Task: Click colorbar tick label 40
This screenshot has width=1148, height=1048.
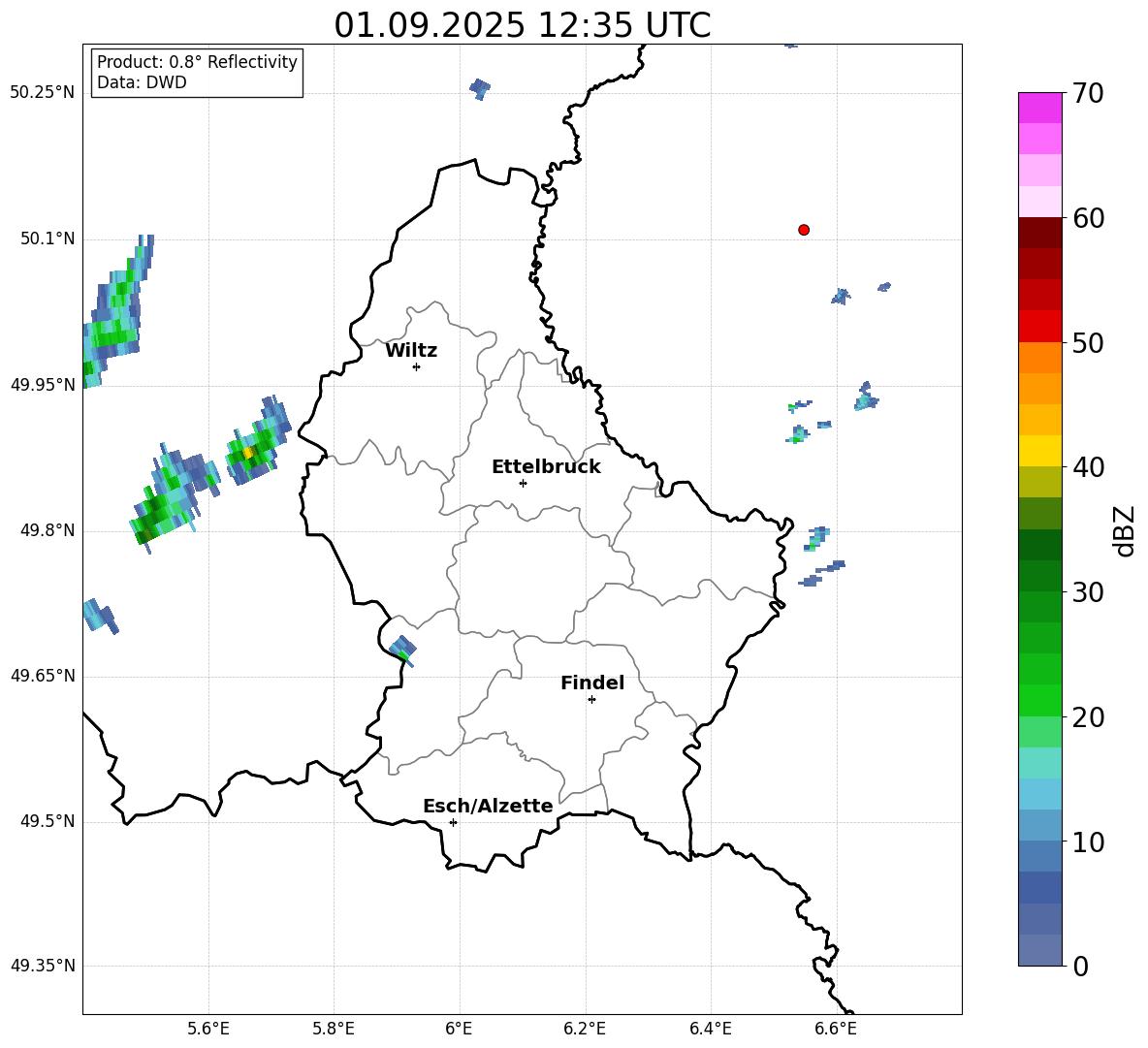Action: [x=1088, y=467]
